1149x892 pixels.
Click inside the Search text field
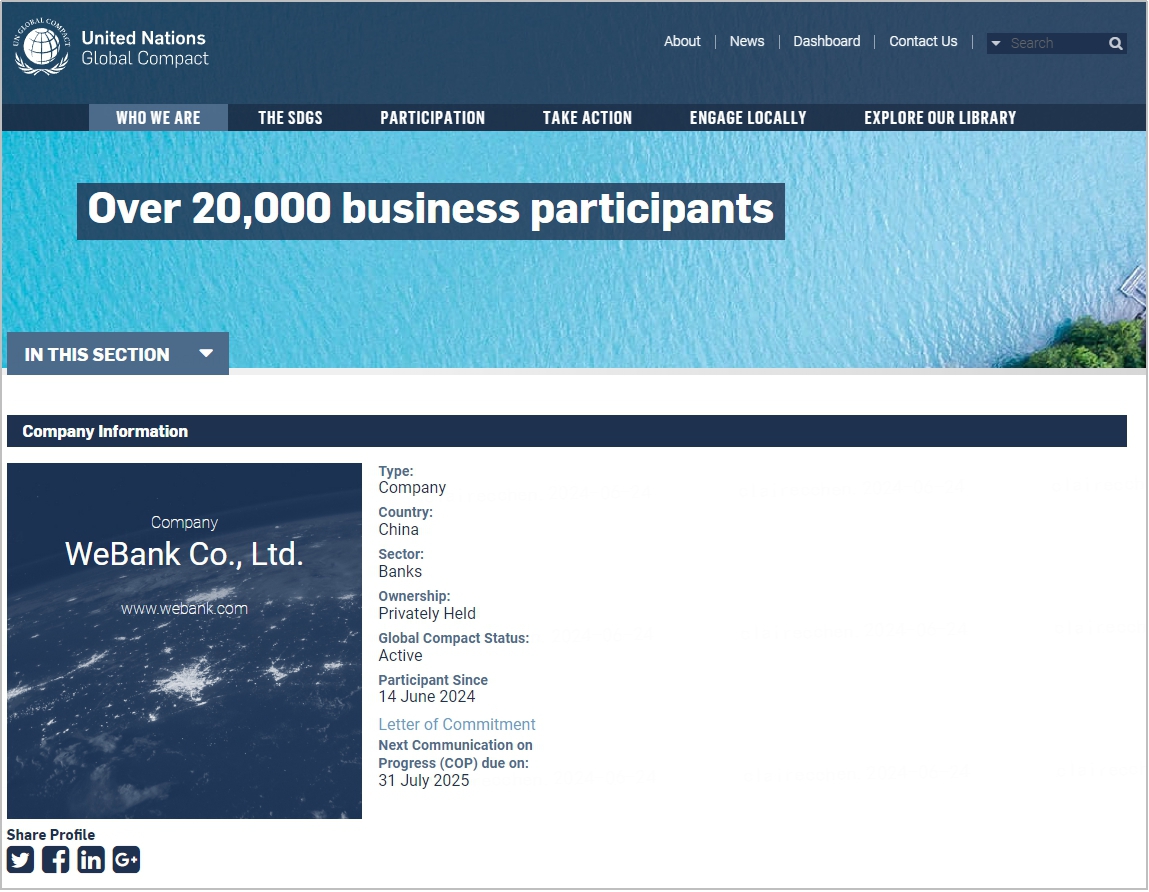(1055, 43)
